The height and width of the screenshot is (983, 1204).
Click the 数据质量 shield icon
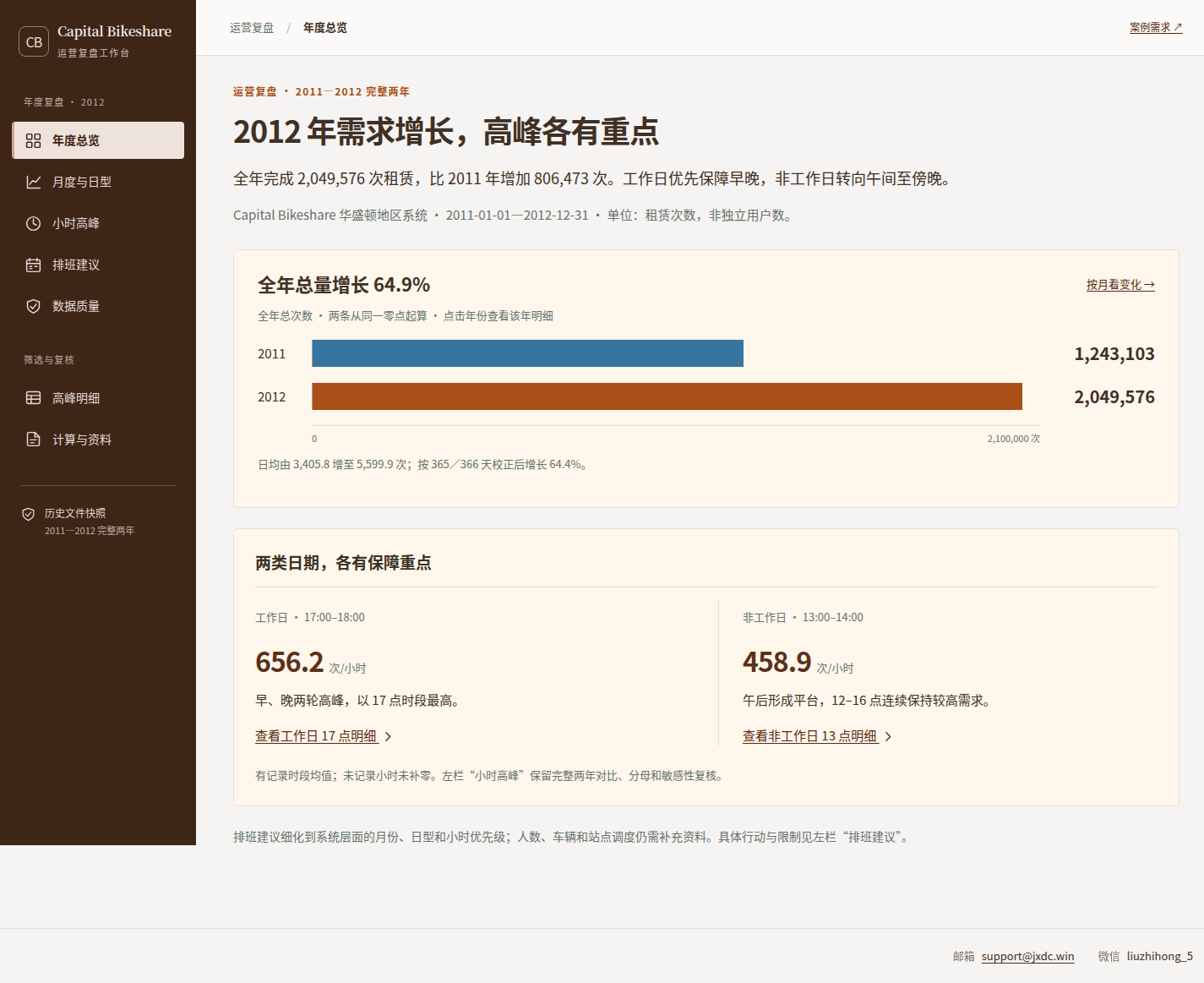tap(33, 306)
